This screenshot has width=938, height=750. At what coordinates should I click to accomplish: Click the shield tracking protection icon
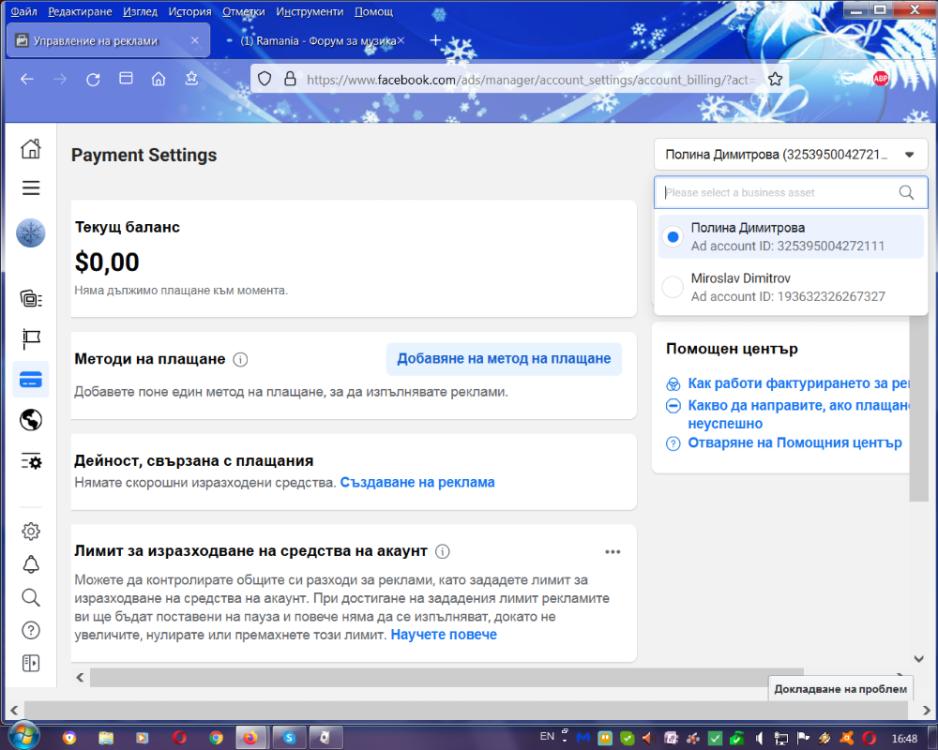tap(264, 79)
